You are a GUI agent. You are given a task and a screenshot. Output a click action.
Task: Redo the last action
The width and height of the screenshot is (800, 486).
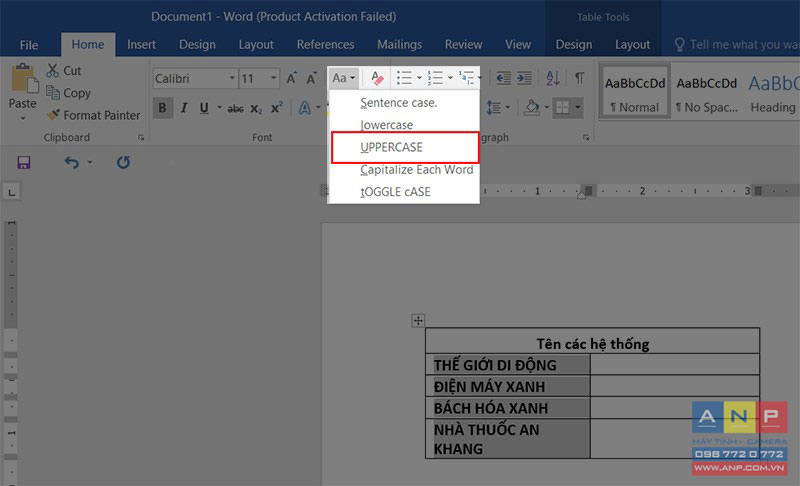point(123,163)
